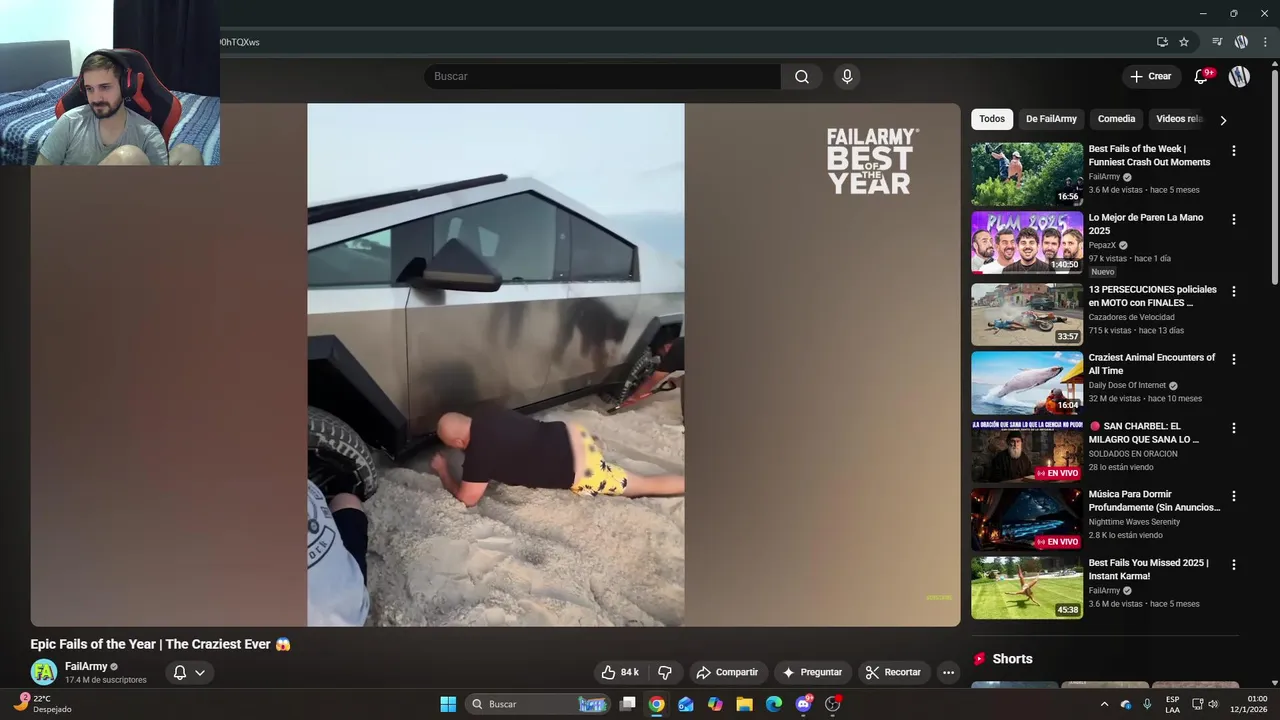Click the video player to pause
Viewport: 1280px width, 720px height.
[x=495, y=365]
